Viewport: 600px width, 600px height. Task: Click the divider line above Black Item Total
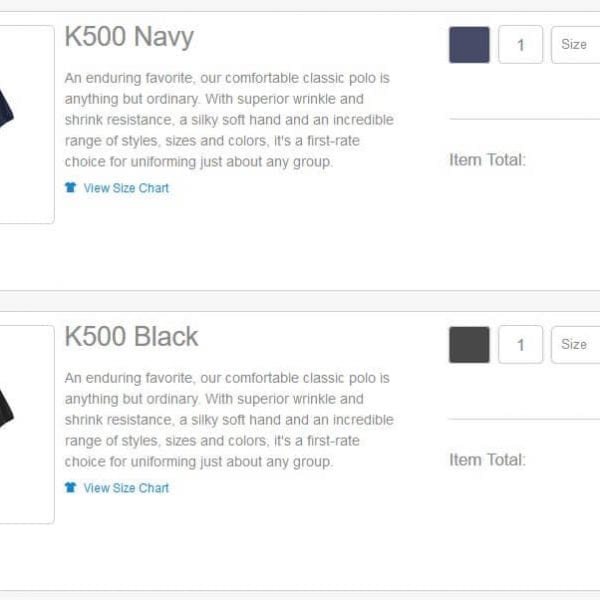[524, 419]
